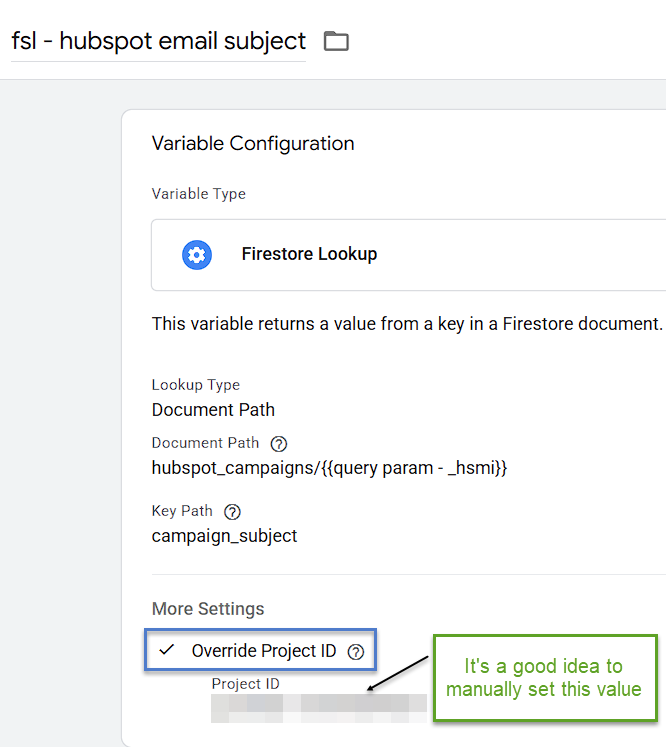Select the Firestore Lookup variable type box

[x=408, y=255]
